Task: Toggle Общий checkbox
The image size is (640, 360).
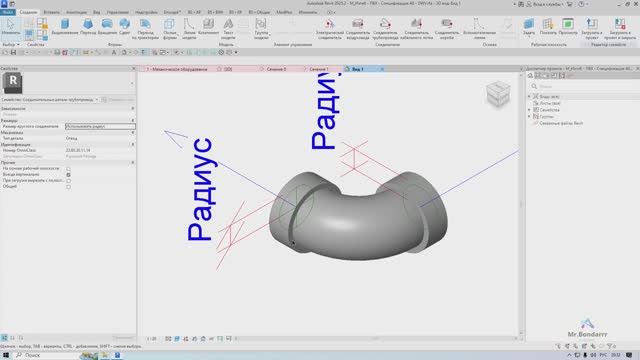Action: (x=68, y=187)
